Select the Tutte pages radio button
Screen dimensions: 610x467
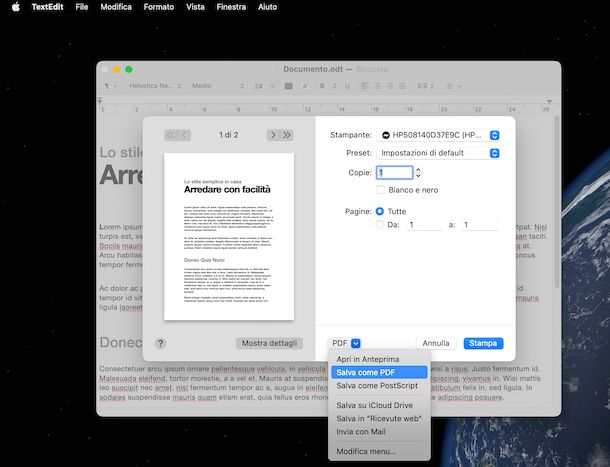(380, 211)
